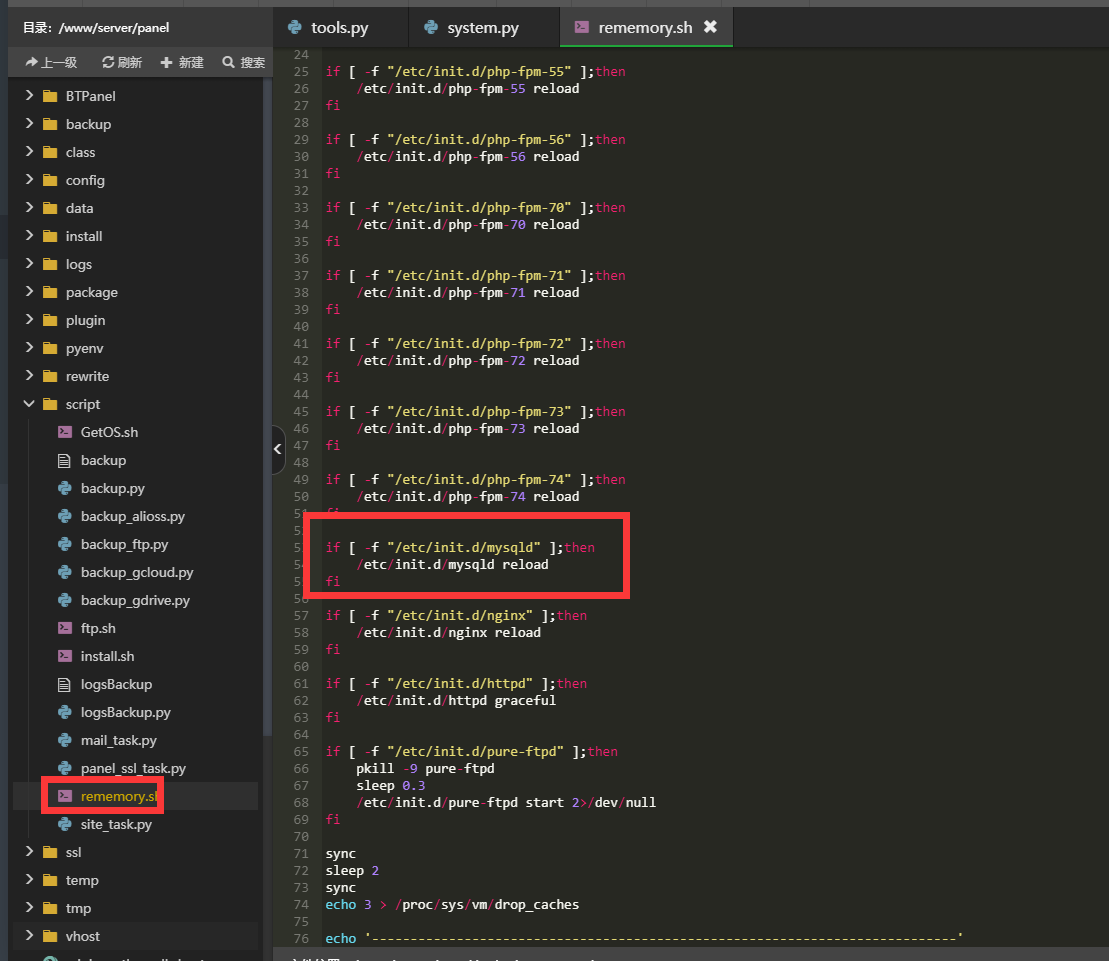Collapse the script folder chevron
This screenshot has width=1109, height=961.
click(x=29, y=404)
